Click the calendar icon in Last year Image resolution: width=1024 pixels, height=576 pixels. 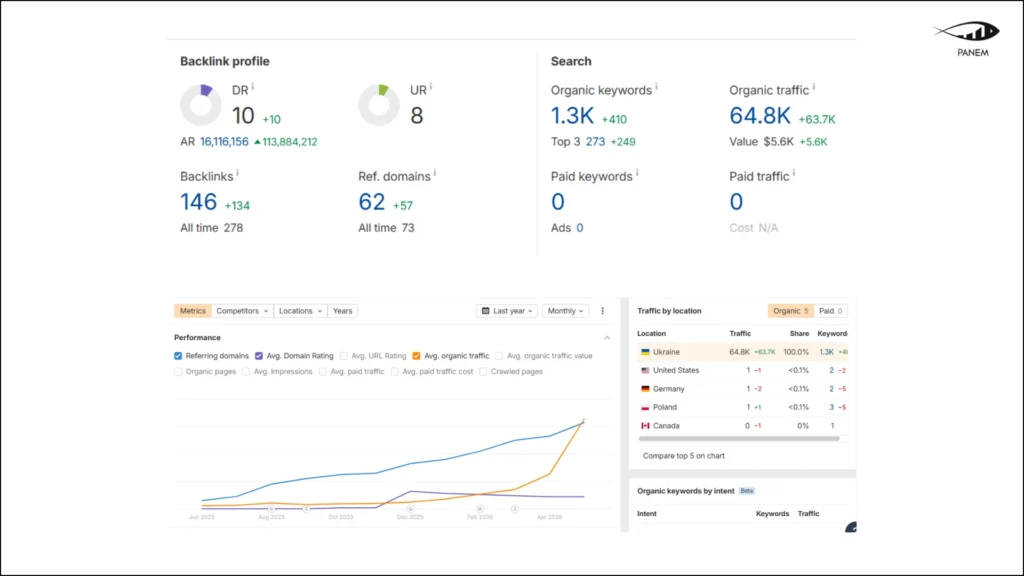[485, 311]
